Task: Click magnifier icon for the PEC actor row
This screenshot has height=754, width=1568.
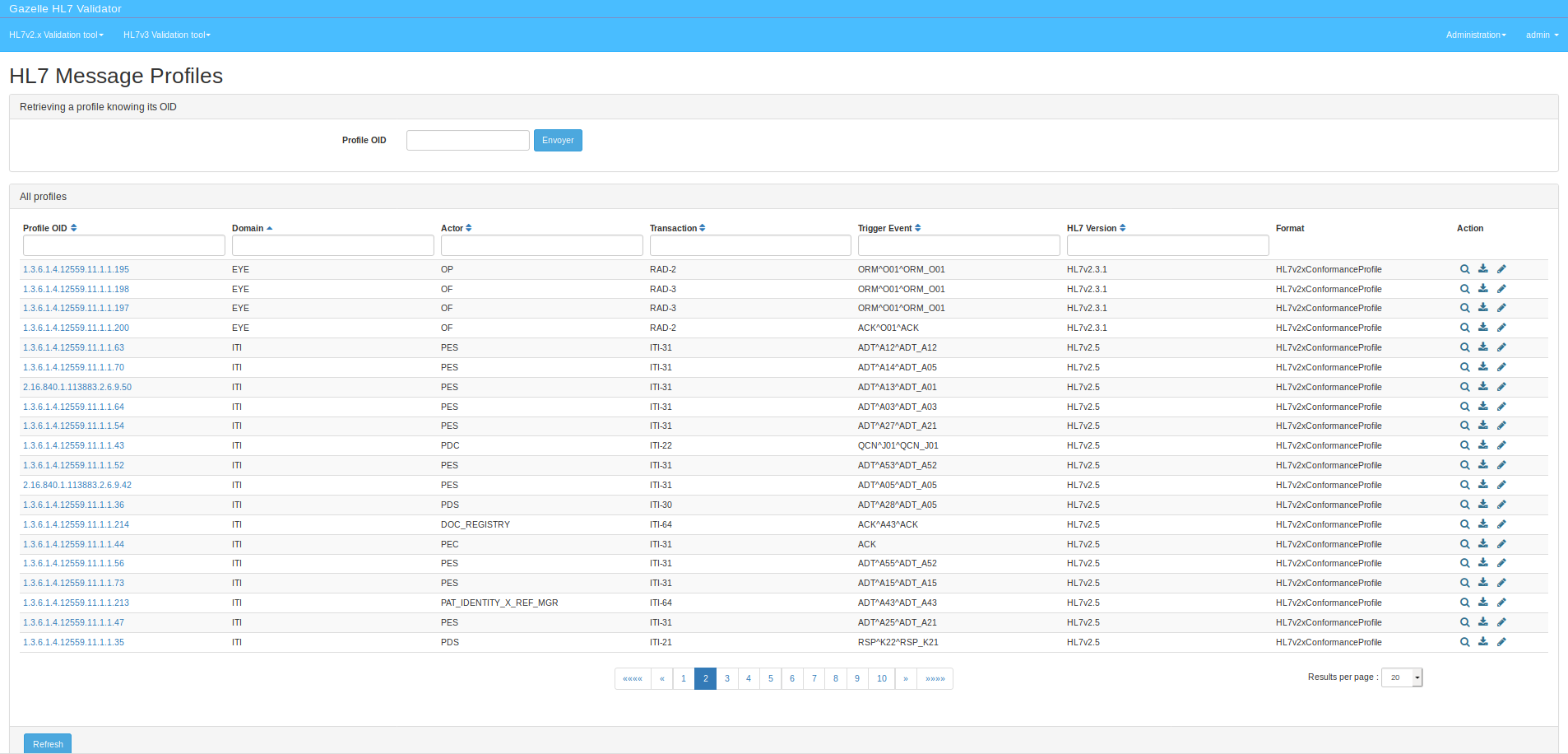Action: pyautogui.click(x=1464, y=544)
